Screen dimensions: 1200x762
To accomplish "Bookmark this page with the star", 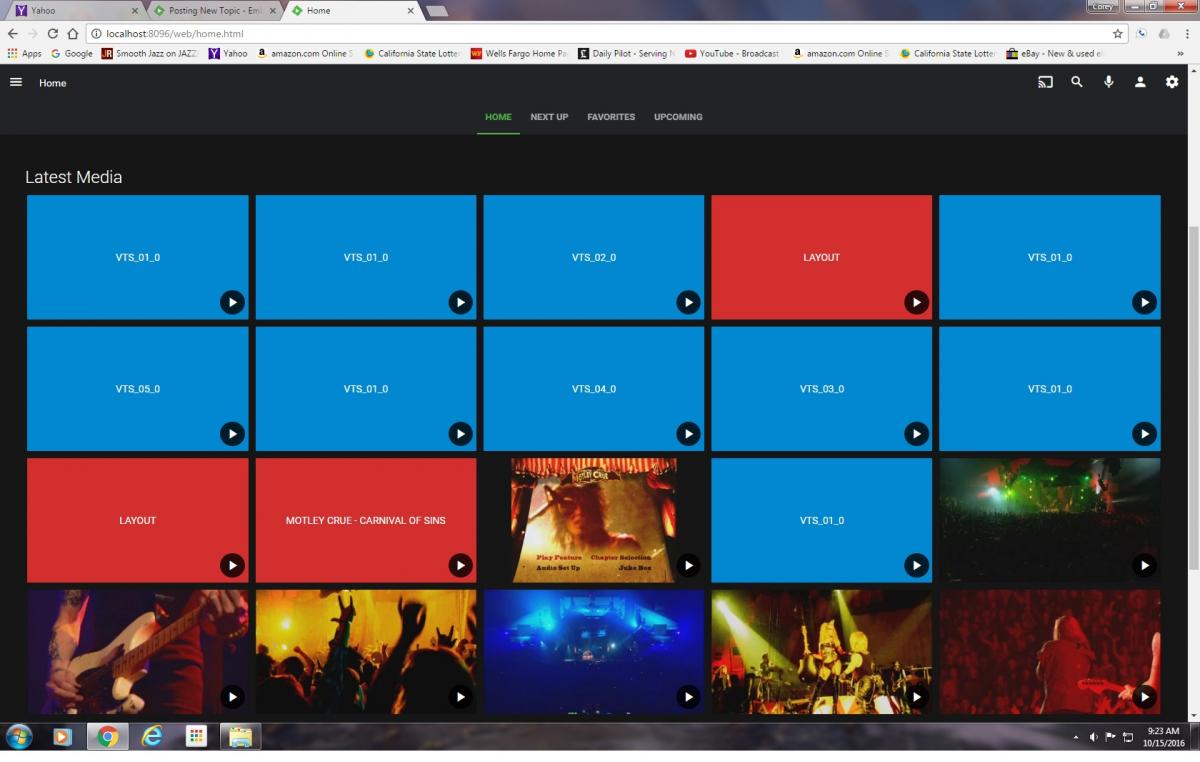I will pos(1117,33).
